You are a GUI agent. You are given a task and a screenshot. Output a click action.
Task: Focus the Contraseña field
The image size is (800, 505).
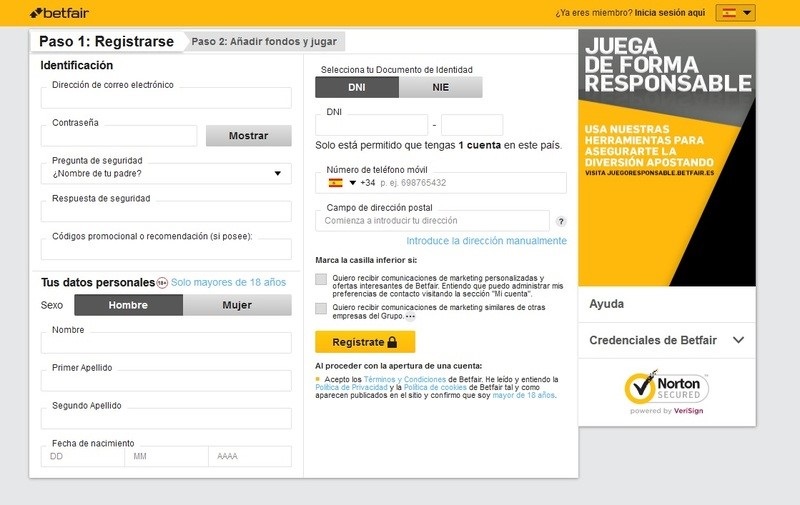[119, 136]
